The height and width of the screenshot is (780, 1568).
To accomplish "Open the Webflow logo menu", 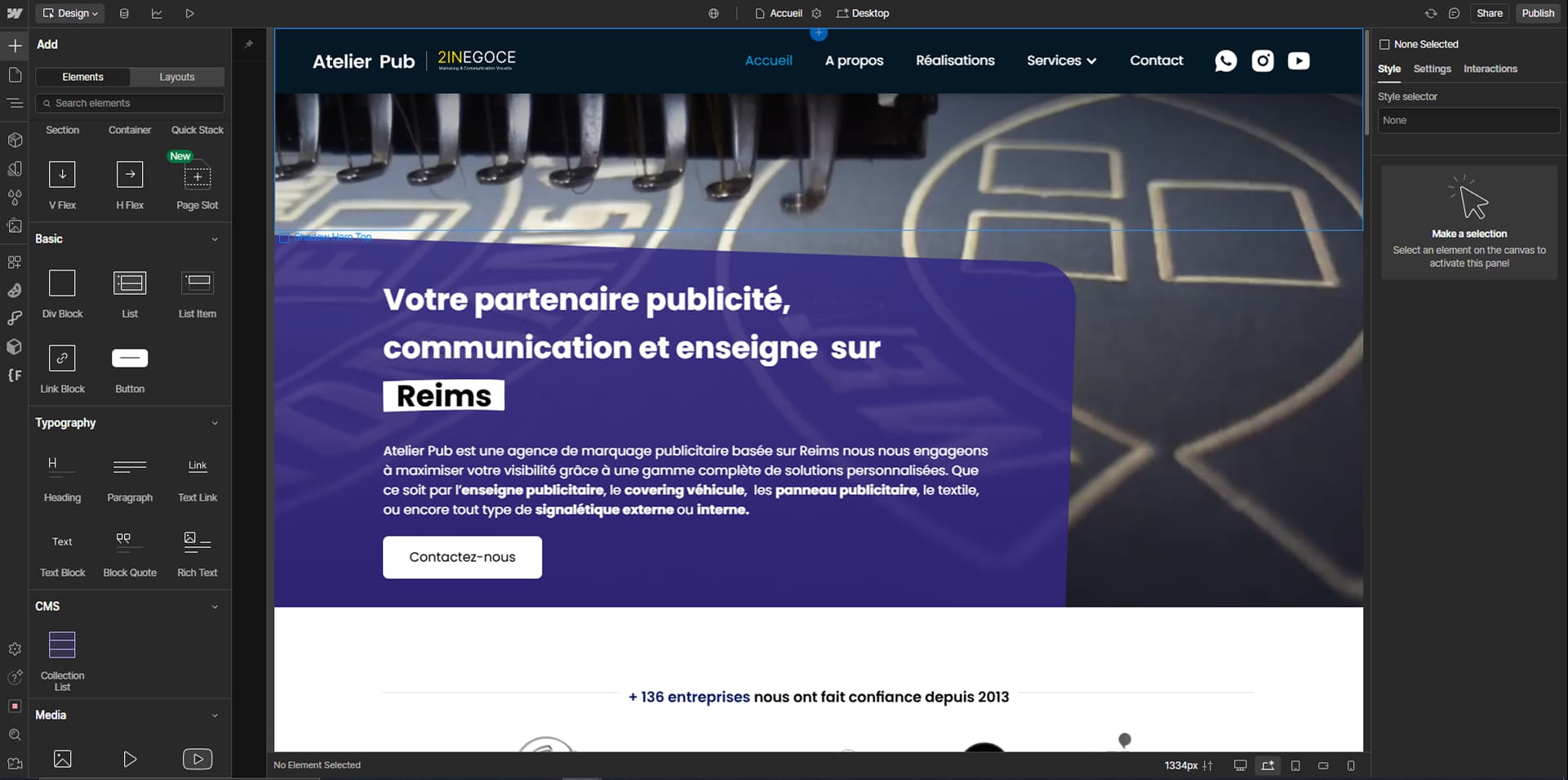I will coord(15,13).
